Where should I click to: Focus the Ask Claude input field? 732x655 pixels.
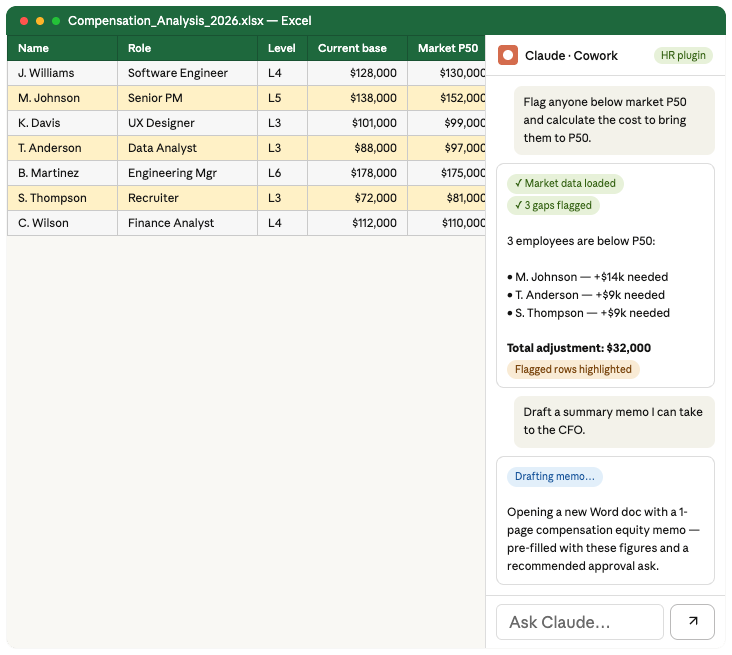(579, 621)
